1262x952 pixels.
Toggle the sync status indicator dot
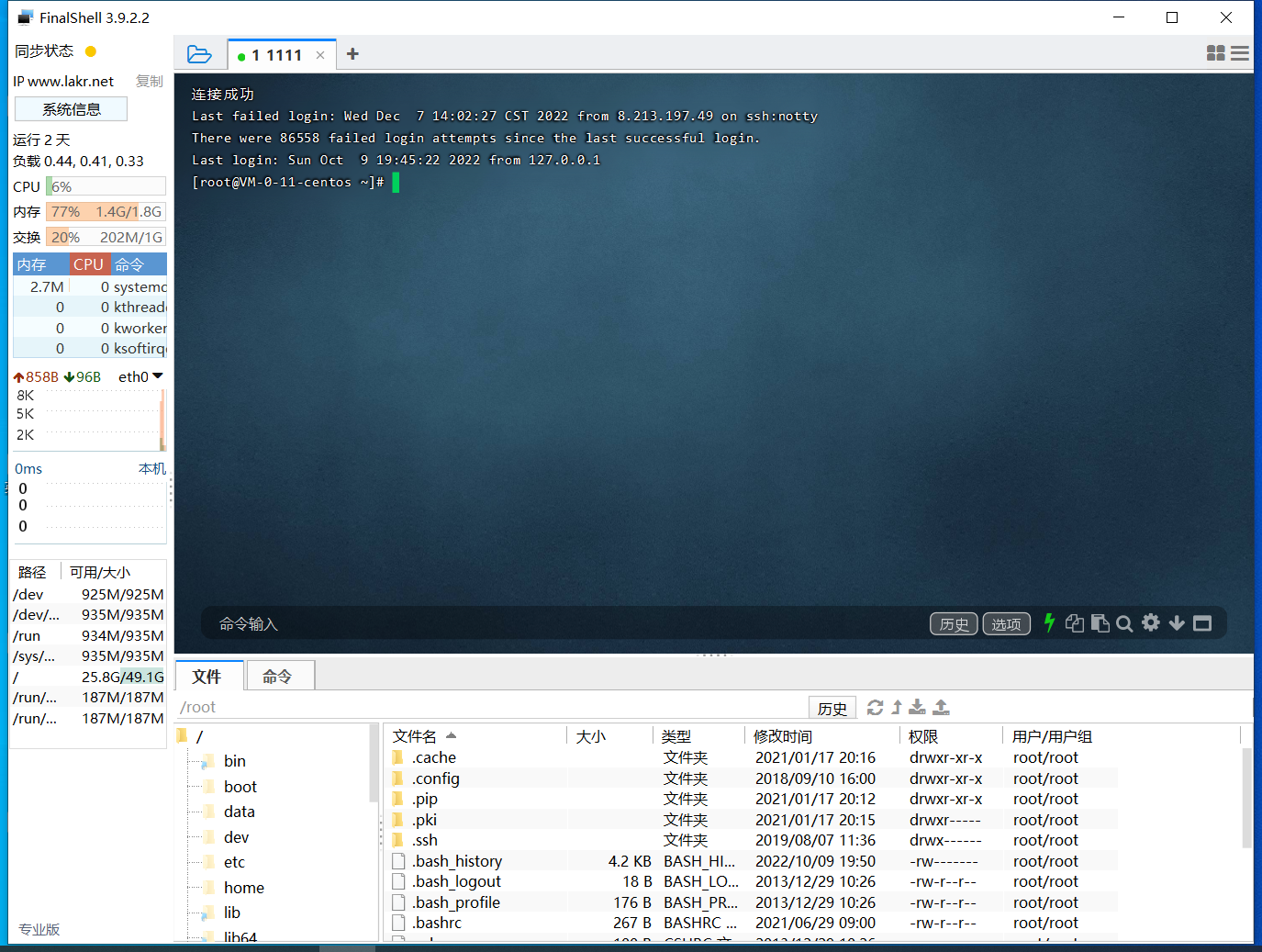90,51
